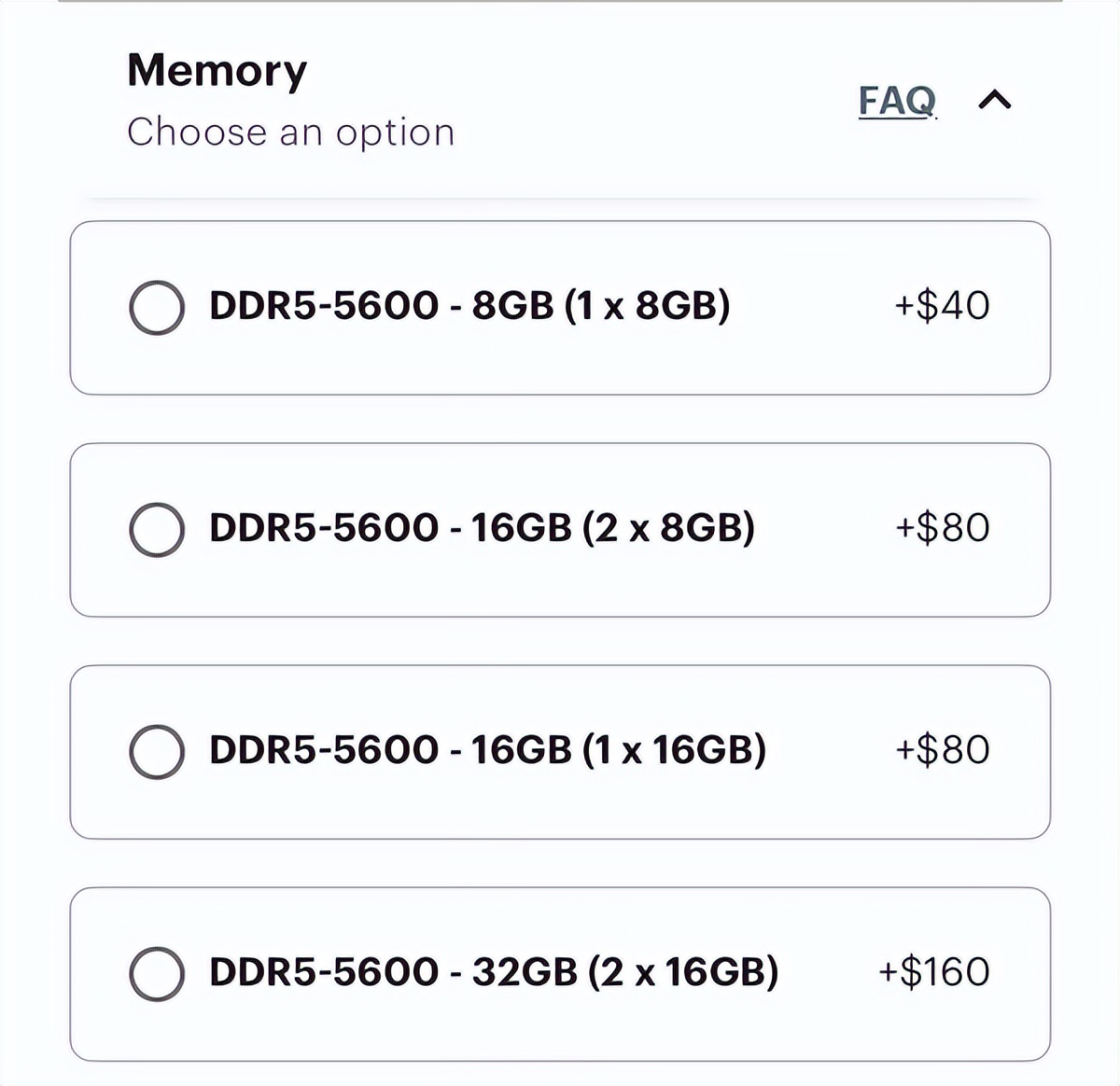The width and height of the screenshot is (1120, 1086).
Task: Click the +$80 price on the 16GB (1 x 16GB) card
Action: pos(943,748)
